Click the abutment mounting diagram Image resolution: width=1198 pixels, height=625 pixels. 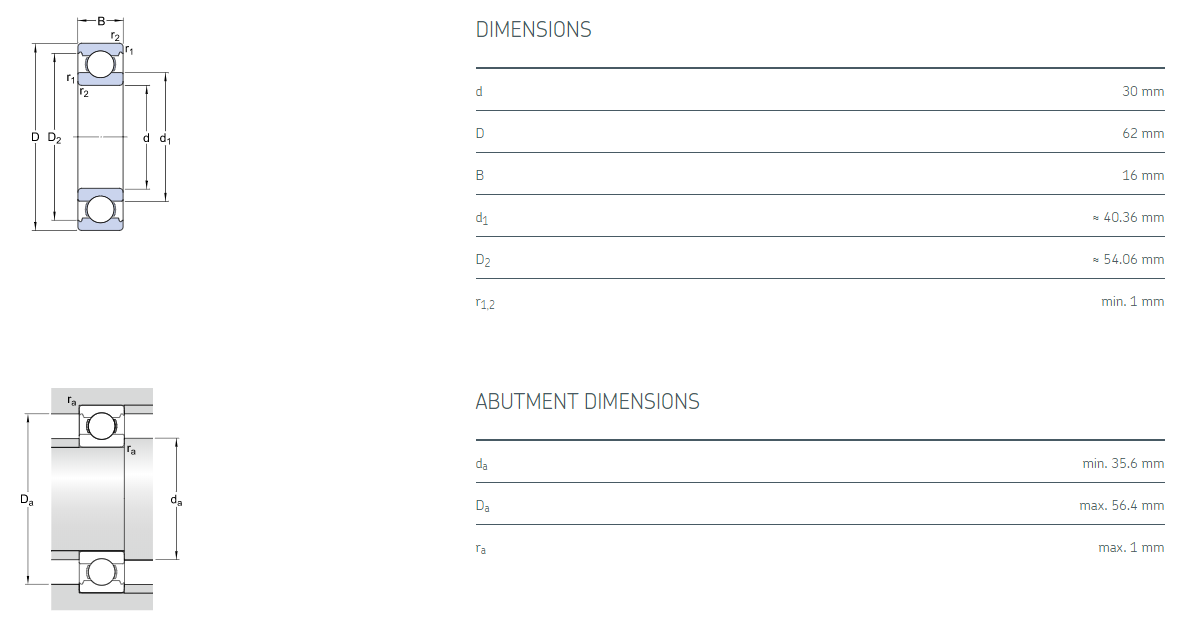101,499
